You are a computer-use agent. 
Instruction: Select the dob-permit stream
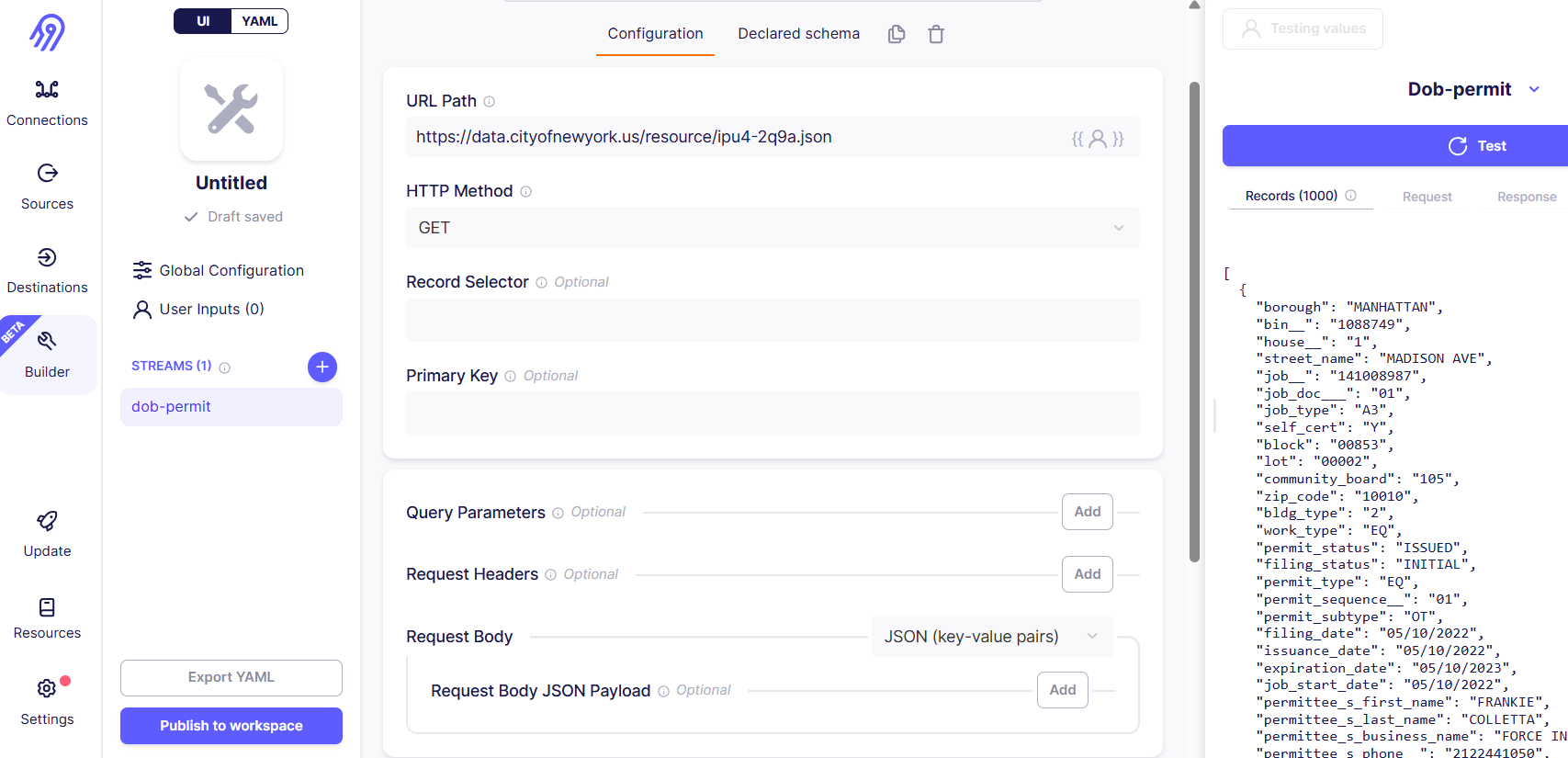[231, 406]
